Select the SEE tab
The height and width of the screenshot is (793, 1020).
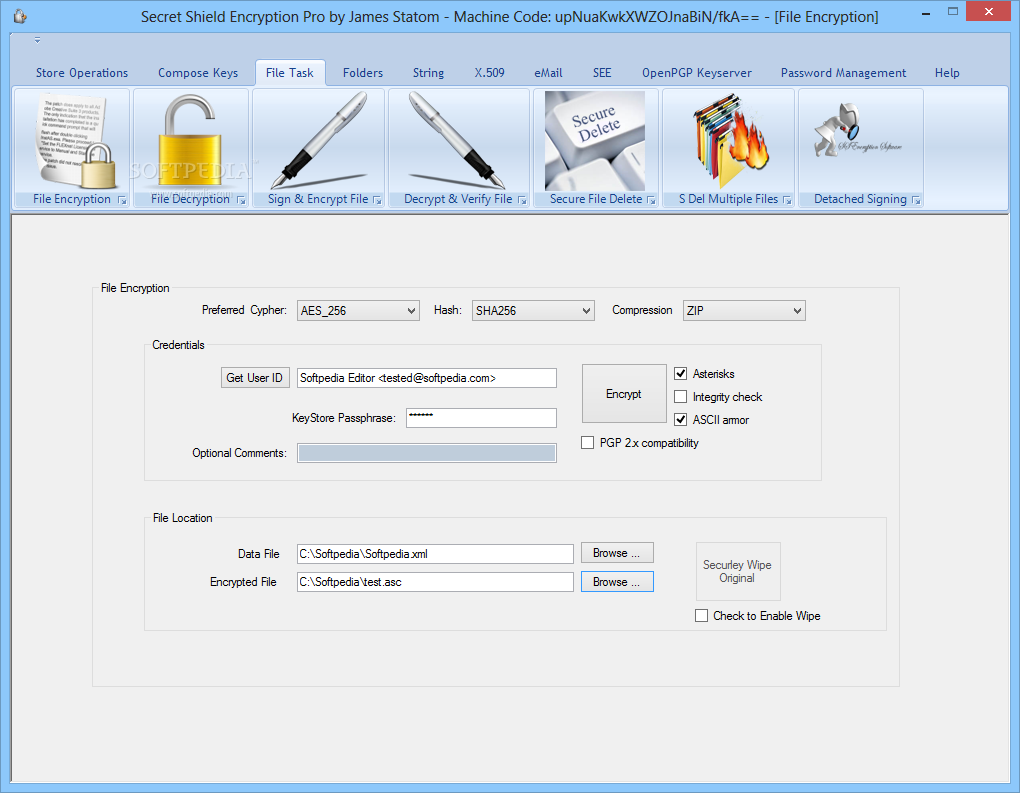(x=602, y=73)
